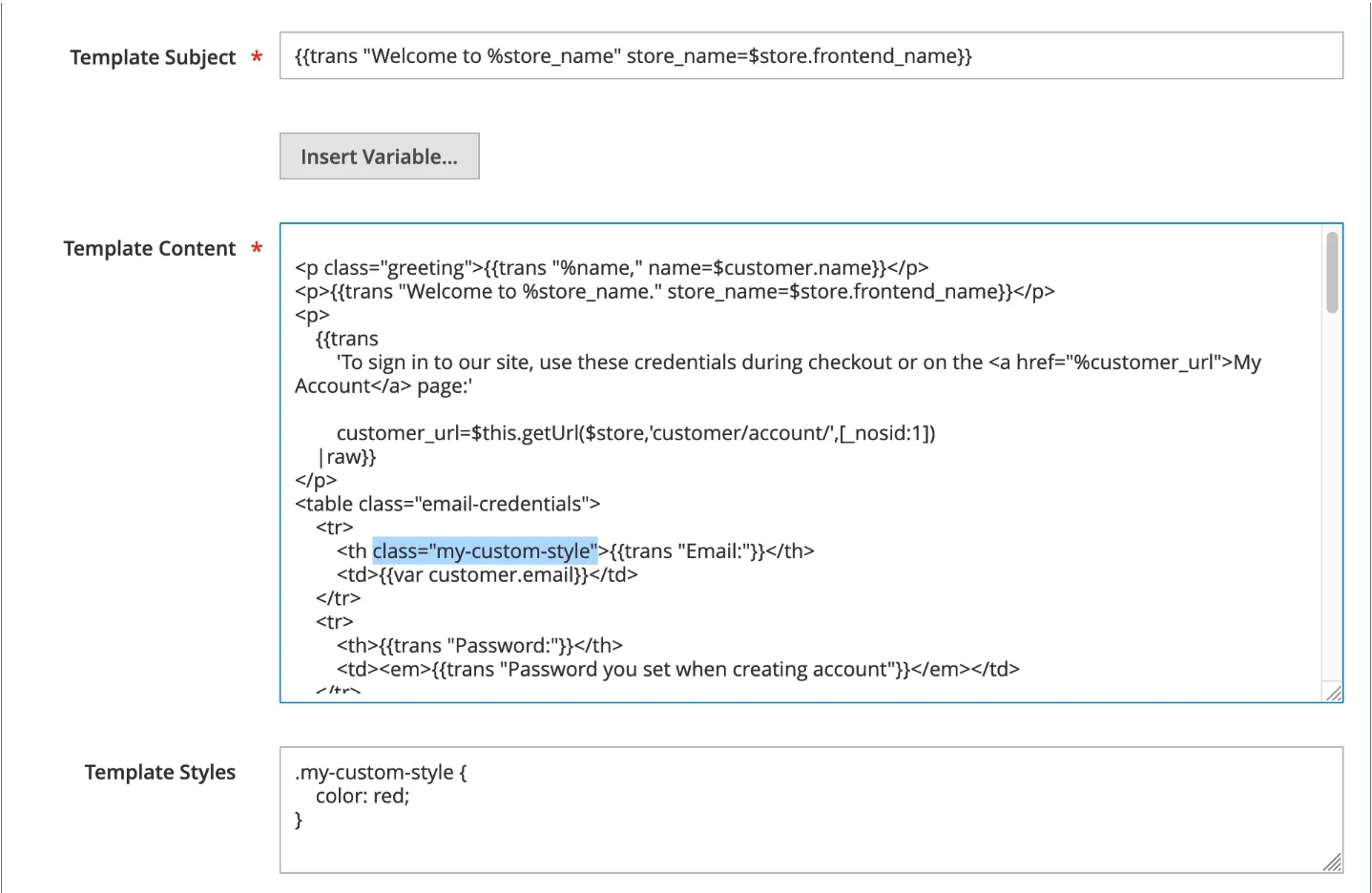Click the Insert Variable... button
This screenshot has width=1372, height=893.
pos(379,156)
